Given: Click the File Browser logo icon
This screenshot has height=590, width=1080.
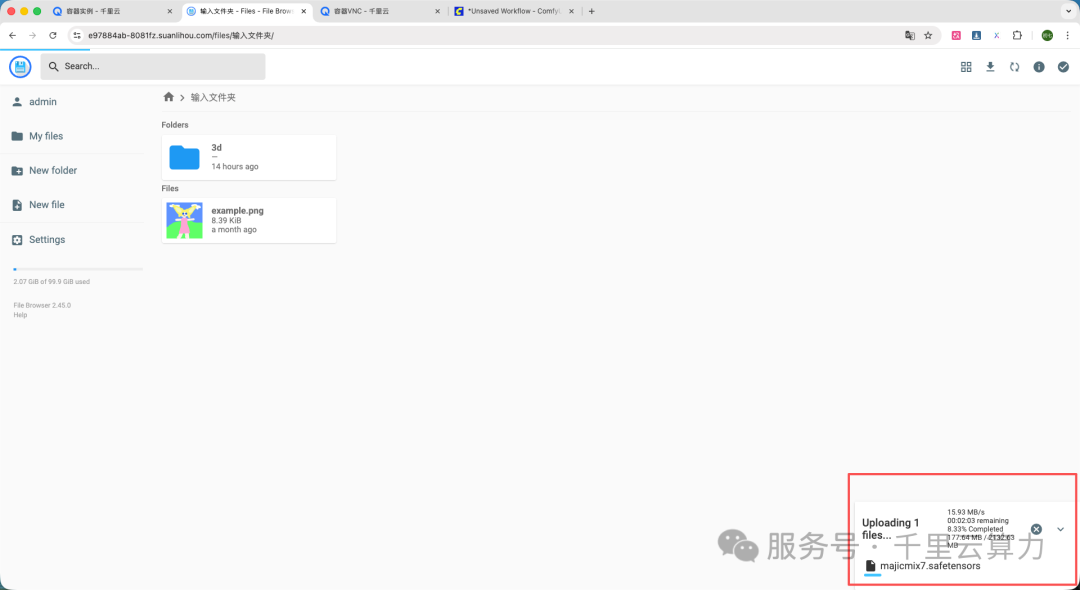Looking at the screenshot, I should coord(20,67).
